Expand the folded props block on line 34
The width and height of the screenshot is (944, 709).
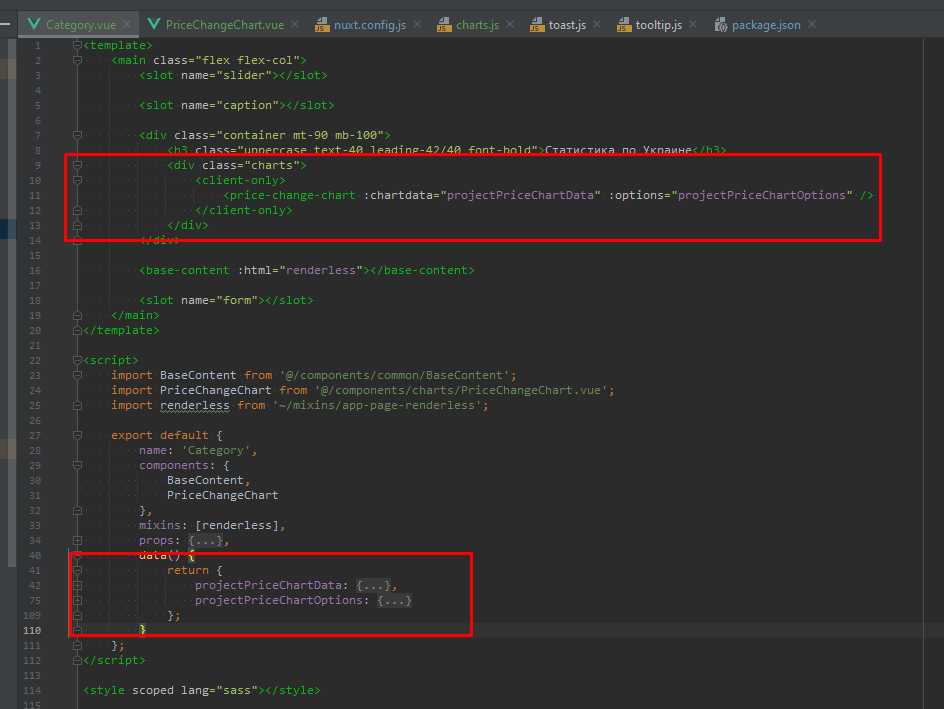(77, 540)
